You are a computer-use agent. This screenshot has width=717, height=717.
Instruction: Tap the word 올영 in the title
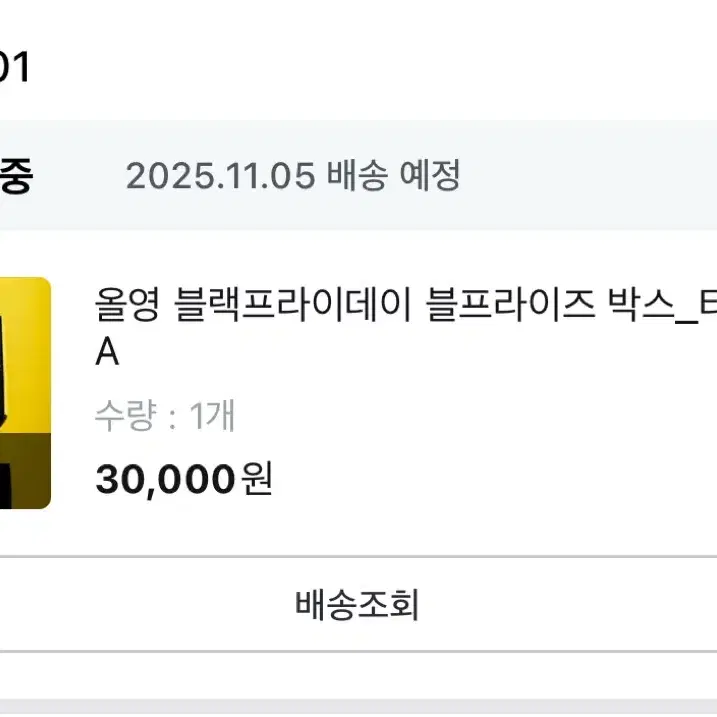pos(128,304)
